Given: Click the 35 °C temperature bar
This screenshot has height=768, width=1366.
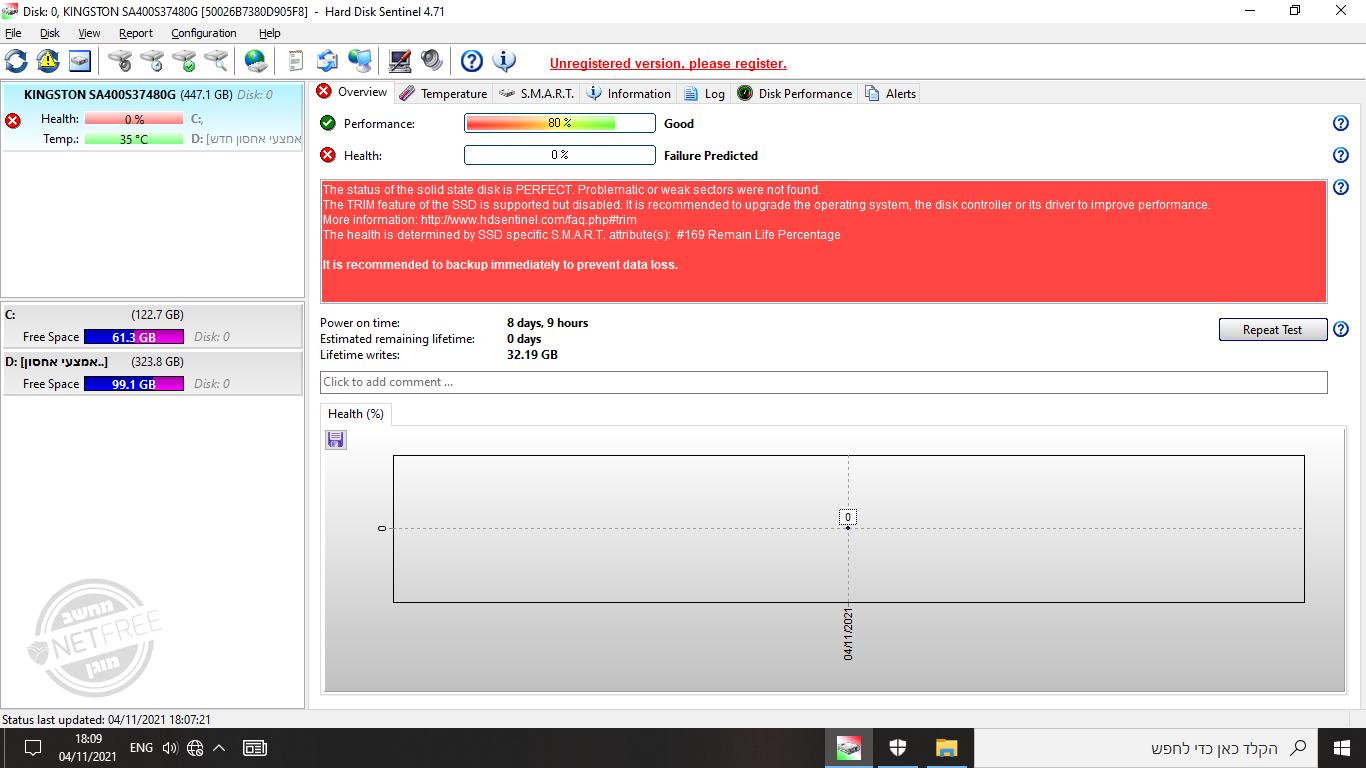Looking at the screenshot, I should (134, 139).
